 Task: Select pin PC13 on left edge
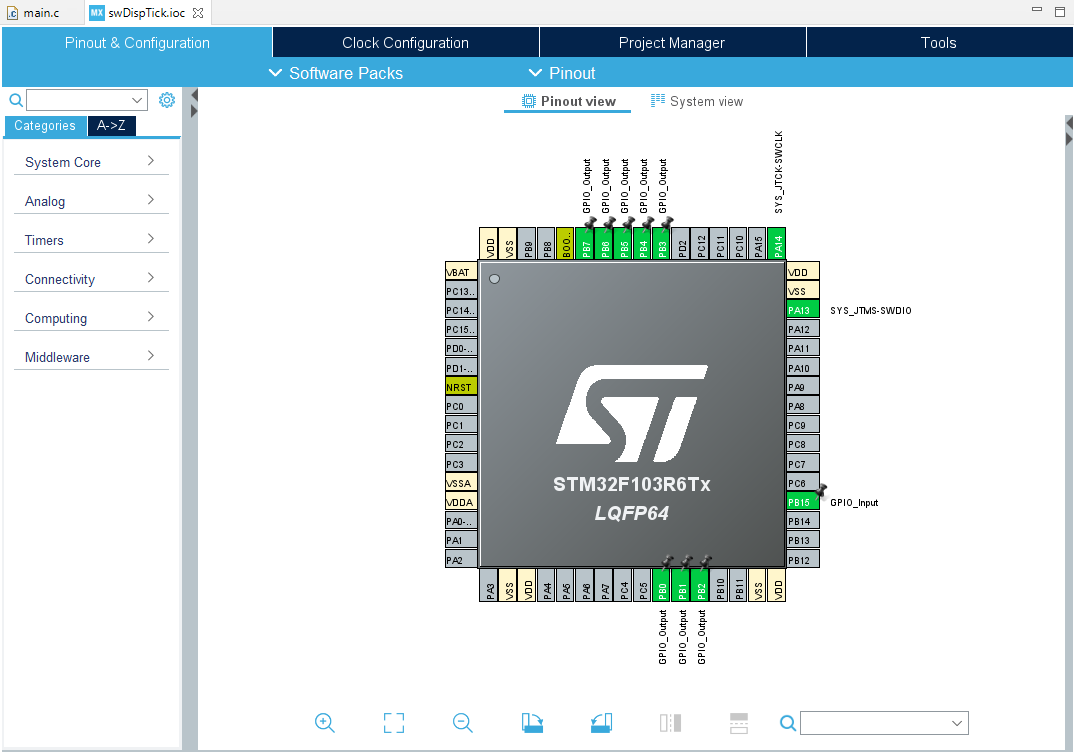(x=461, y=291)
